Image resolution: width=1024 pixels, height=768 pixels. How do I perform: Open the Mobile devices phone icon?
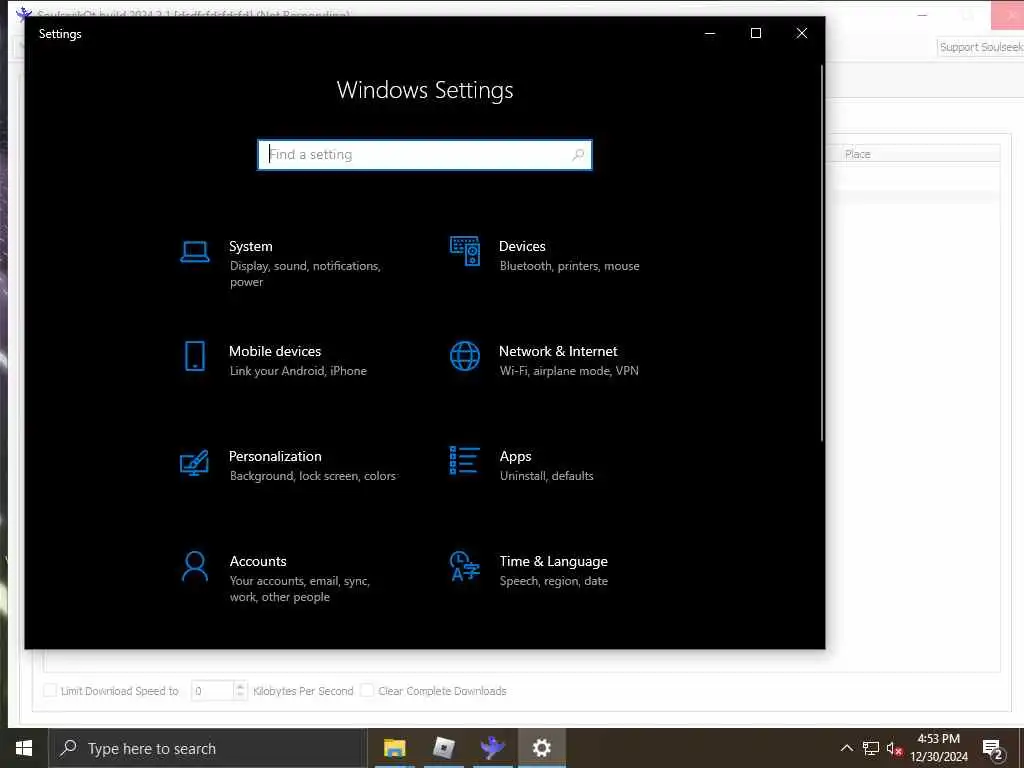195,356
